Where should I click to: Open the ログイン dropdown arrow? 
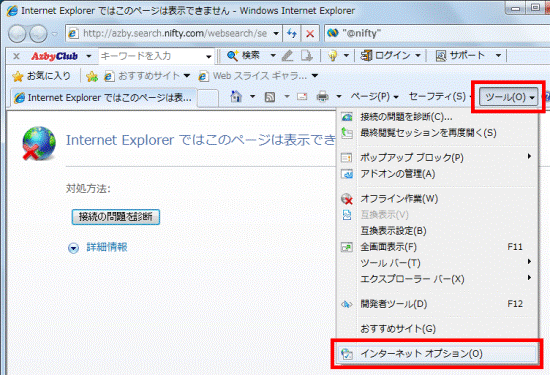[x=418, y=56]
